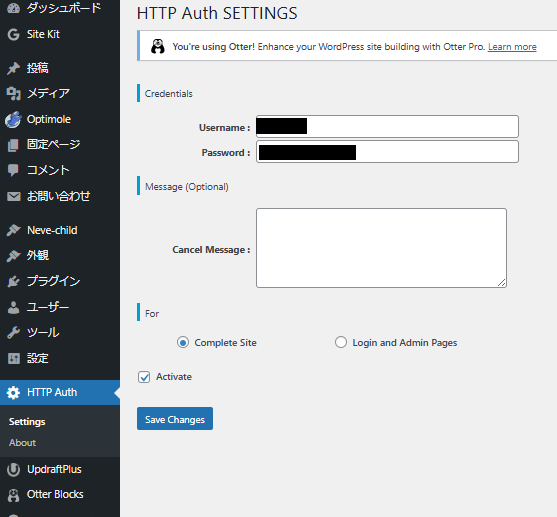Open the About submenu item
This screenshot has width=557, height=517.
[x=22, y=443]
